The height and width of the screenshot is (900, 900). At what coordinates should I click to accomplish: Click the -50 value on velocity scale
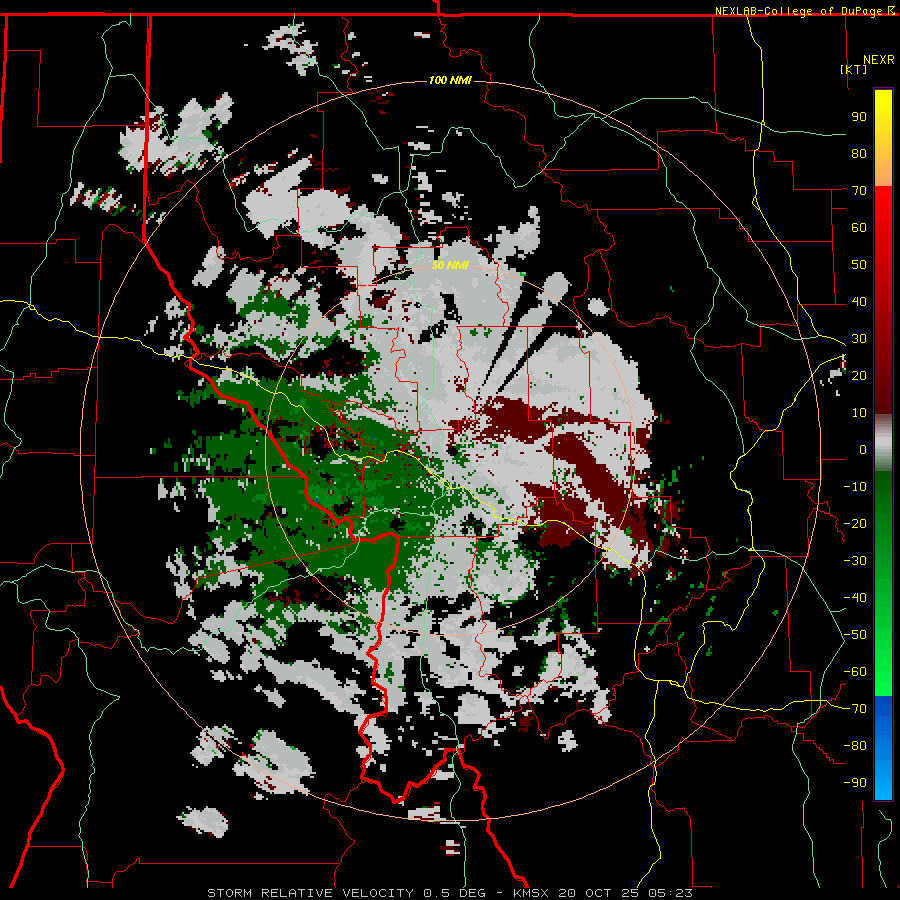click(x=855, y=635)
